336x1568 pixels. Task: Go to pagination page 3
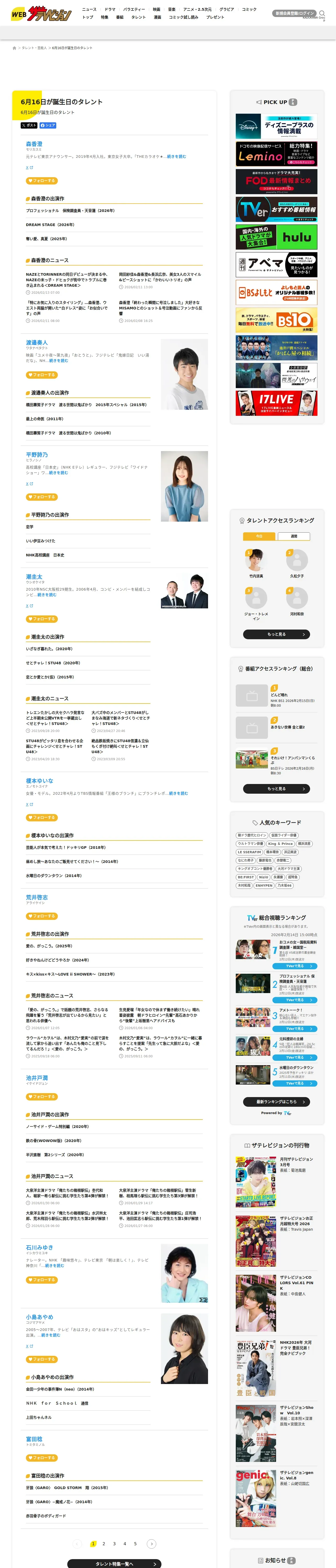(x=114, y=1544)
